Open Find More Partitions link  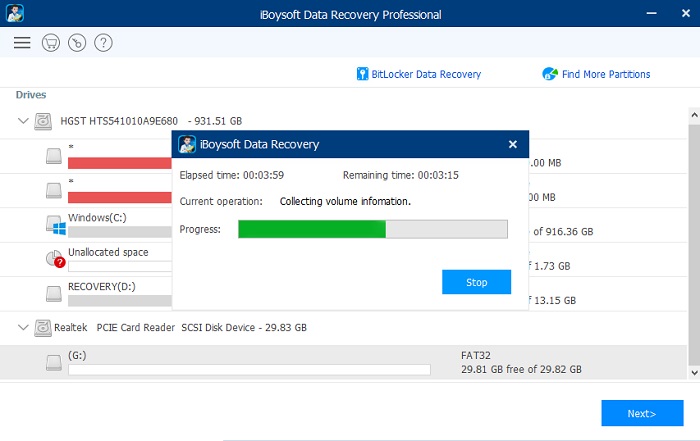click(606, 74)
